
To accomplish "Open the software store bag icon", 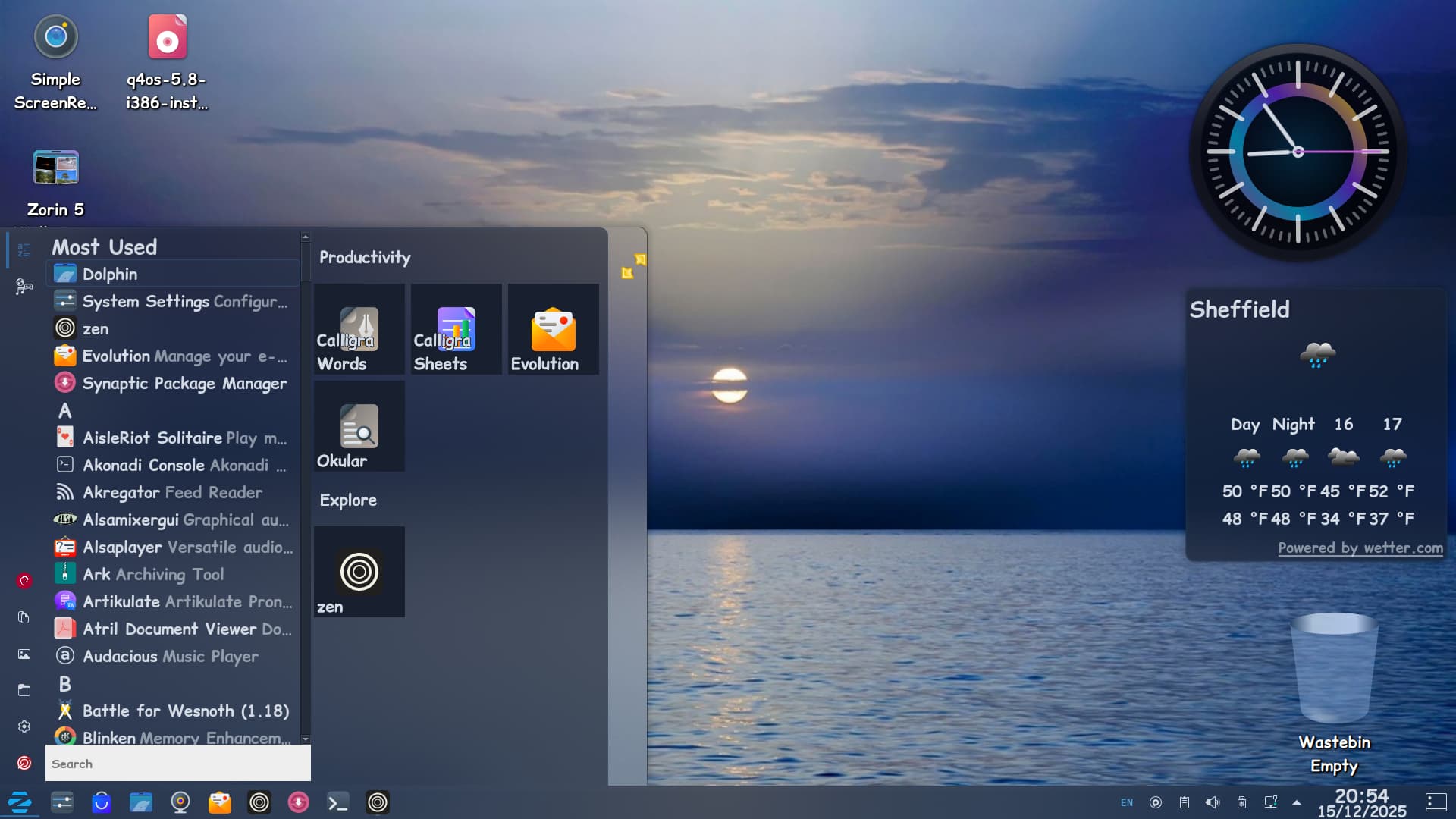I will pyautogui.click(x=101, y=802).
